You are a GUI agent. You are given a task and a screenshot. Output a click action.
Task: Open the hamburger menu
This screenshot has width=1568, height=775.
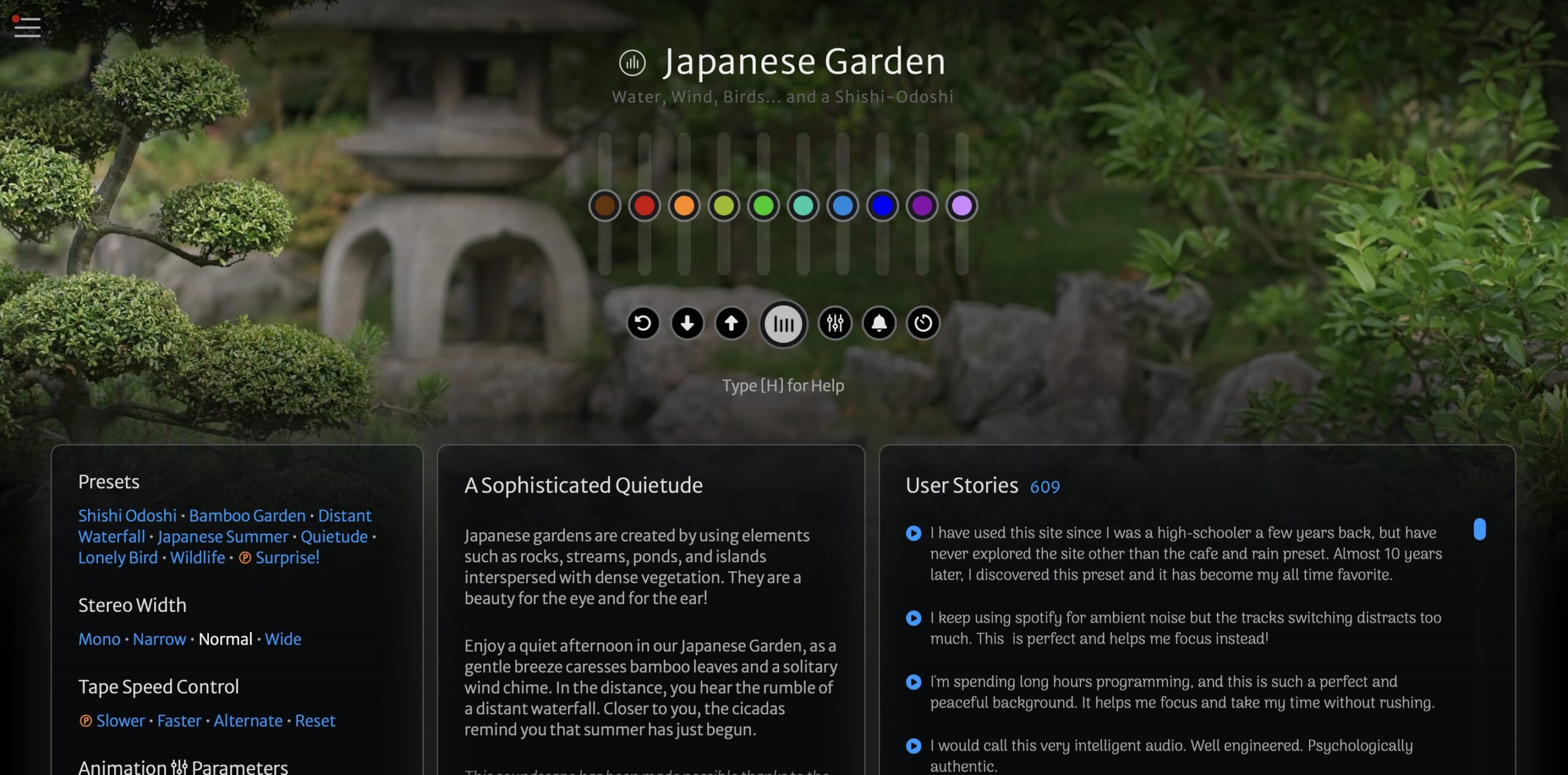27,27
